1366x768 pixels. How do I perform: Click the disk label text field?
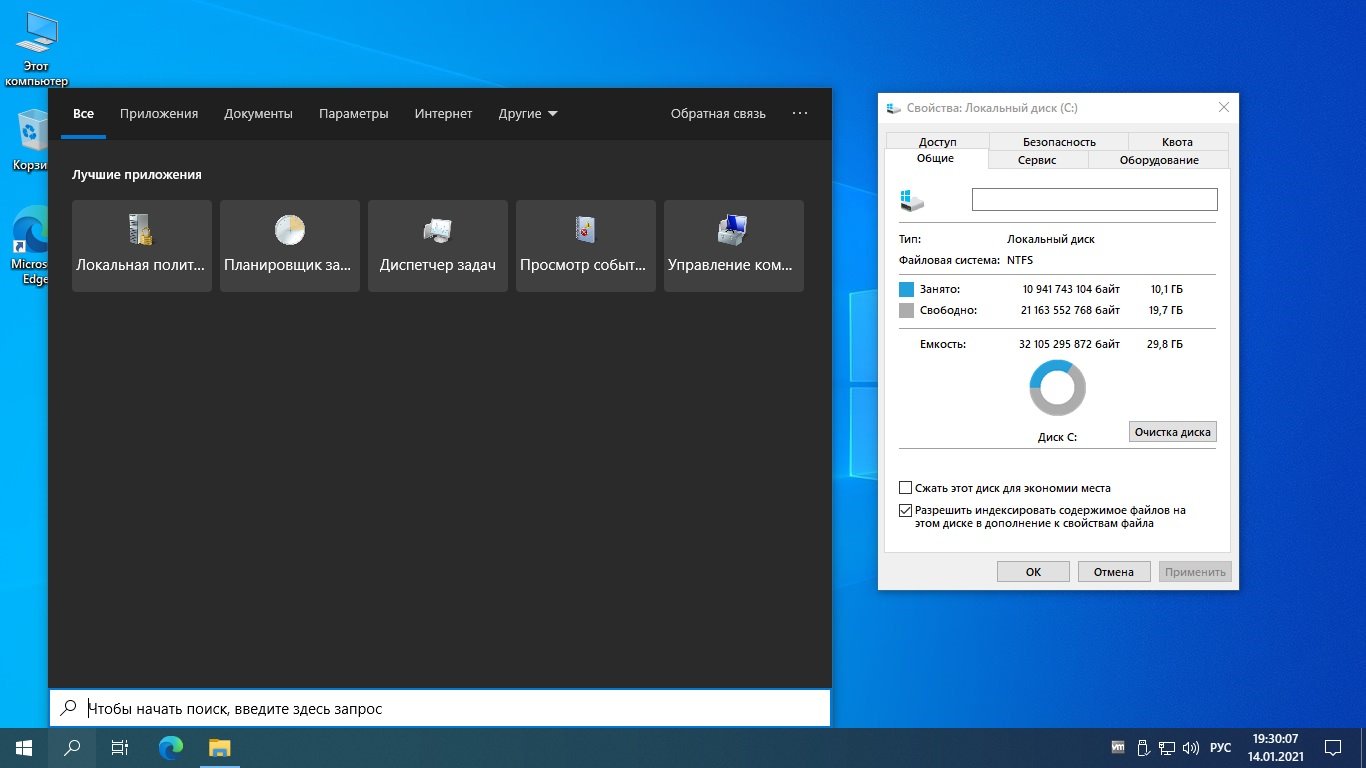pos(1094,200)
